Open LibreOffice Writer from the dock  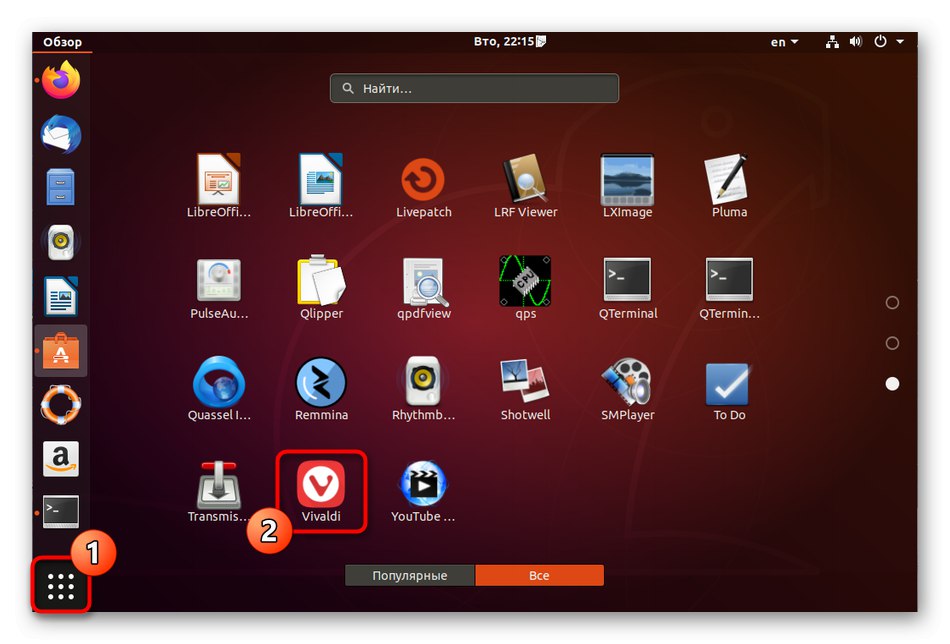61,296
